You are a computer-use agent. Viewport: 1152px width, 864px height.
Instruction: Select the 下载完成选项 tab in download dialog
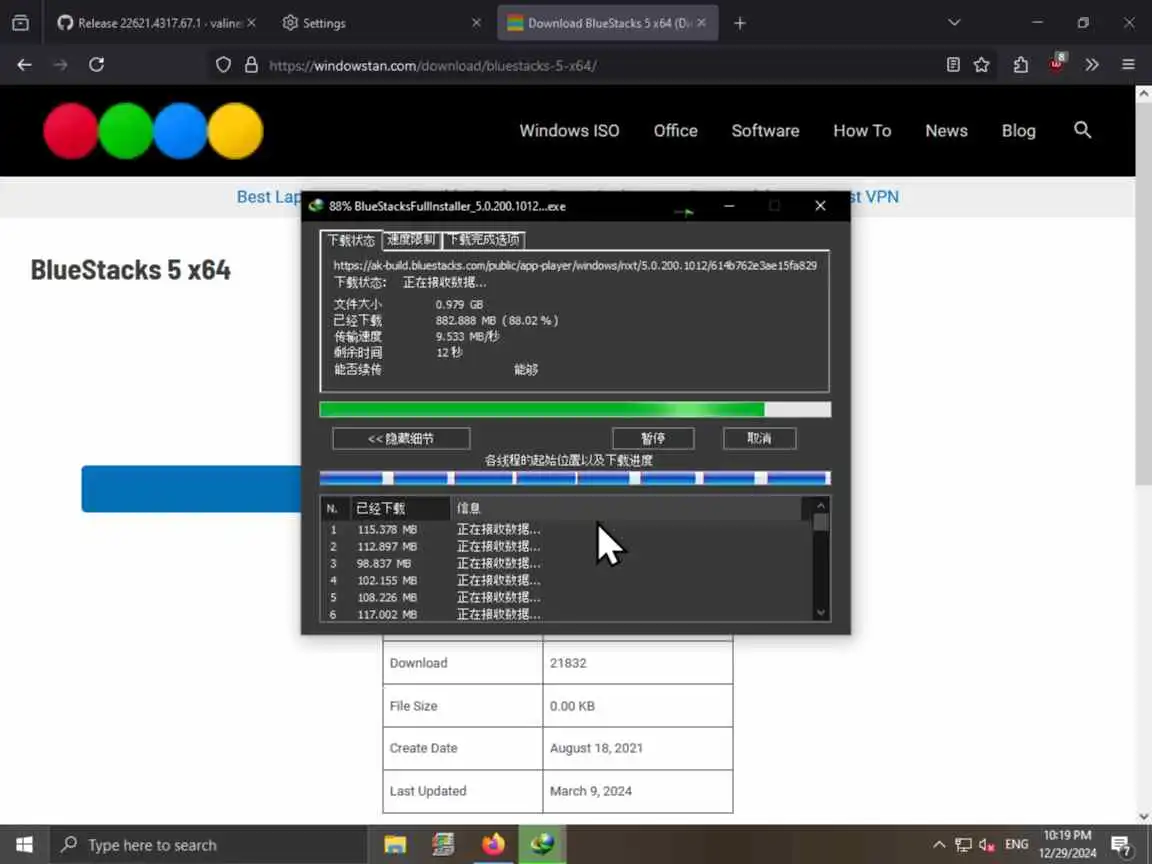[483, 240]
